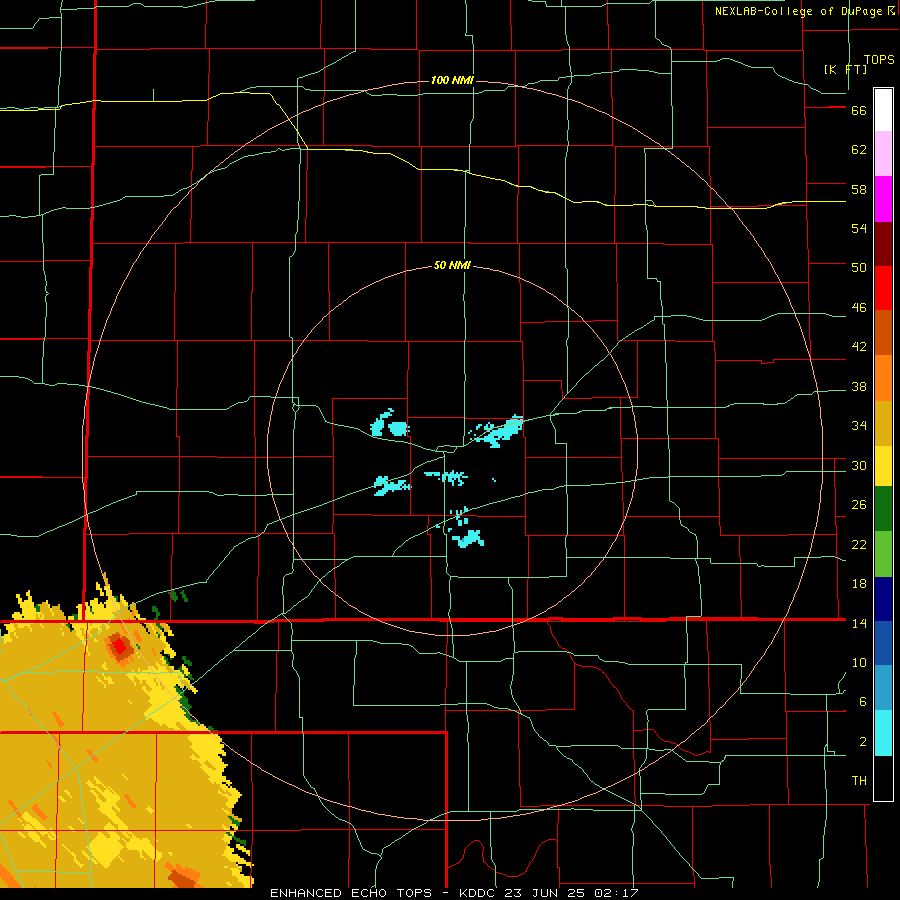Image resolution: width=900 pixels, height=900 pixels.
Task: Click the orange echo core at bottom edge
Action: tap(184, 878)
